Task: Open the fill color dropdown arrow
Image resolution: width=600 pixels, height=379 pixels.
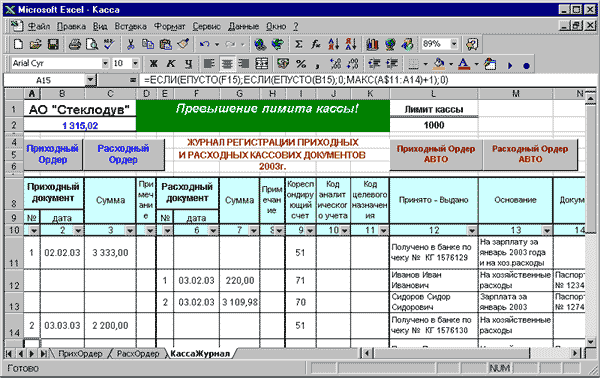Action: (451, 64)
